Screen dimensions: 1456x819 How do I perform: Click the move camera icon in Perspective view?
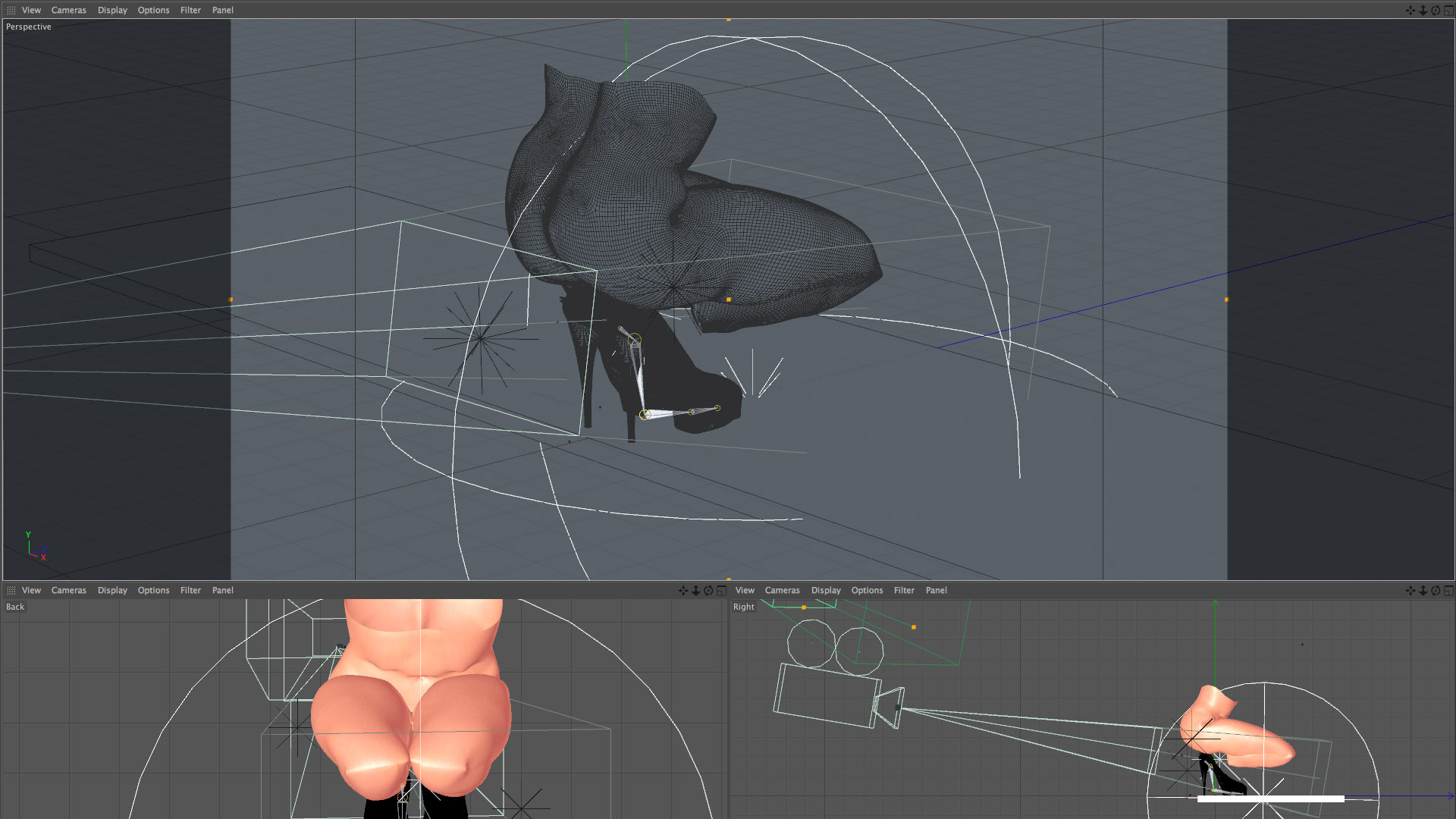(x=1410, y=10)
